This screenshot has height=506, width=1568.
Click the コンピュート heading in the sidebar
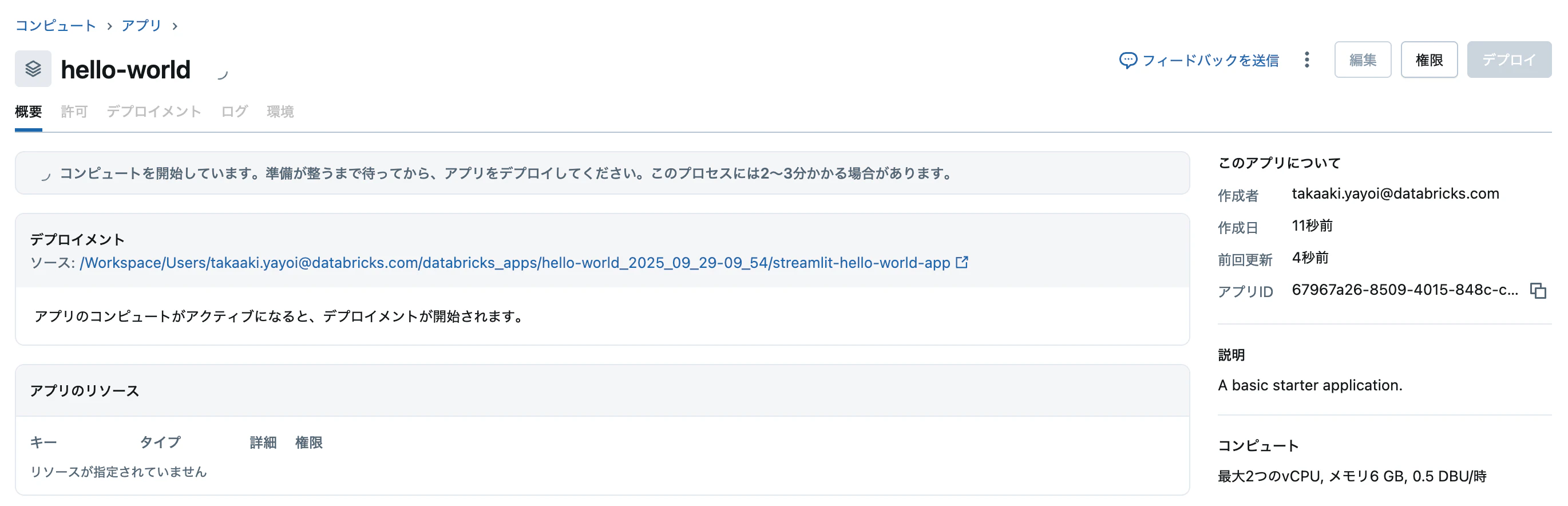coord(1258,446)
